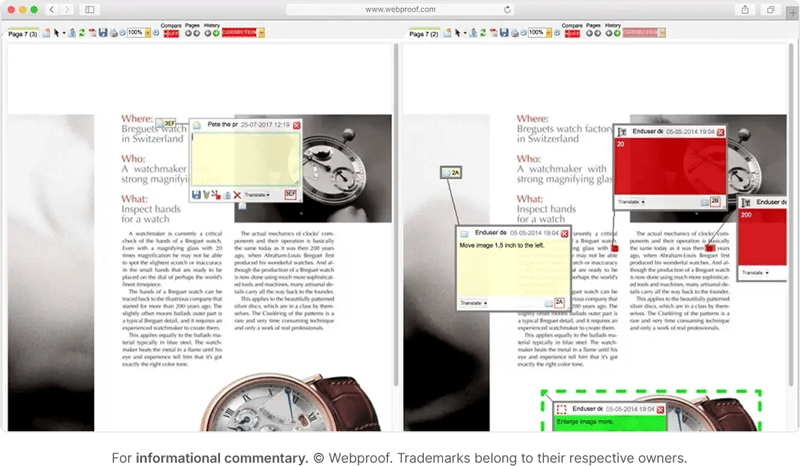Click the browser share icon
This screenshot has height=466, width=800.
click(x=745, y=9)
